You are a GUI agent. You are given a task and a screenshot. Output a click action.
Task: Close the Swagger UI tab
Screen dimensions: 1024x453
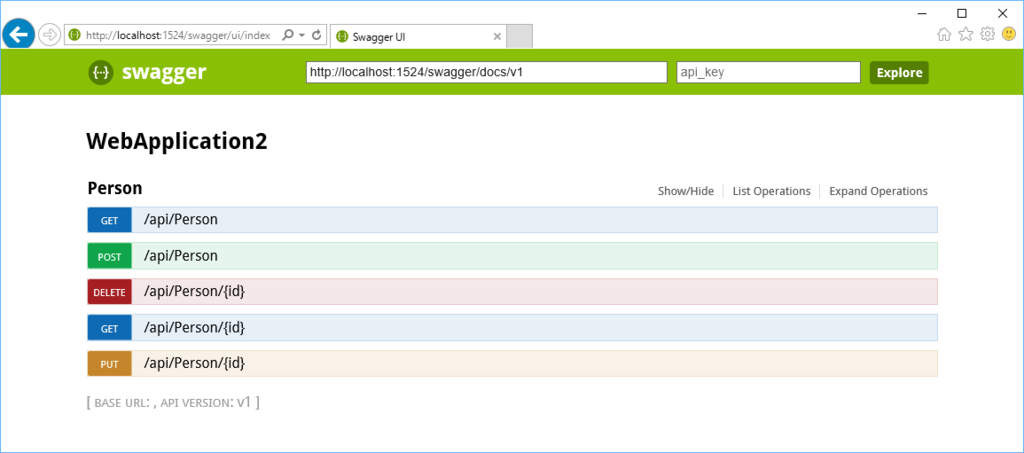[497, 37]
